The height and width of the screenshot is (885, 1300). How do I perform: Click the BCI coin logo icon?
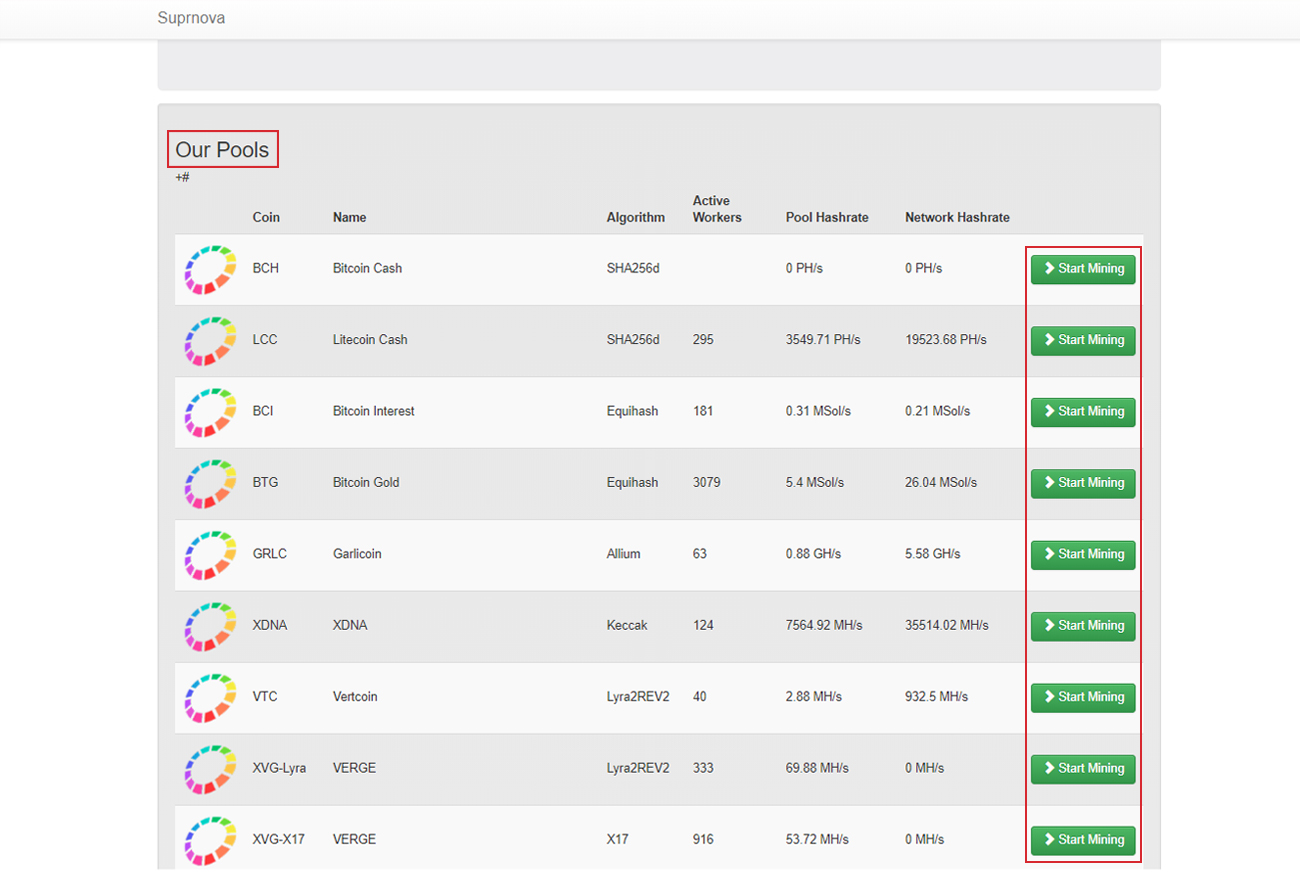(210, 412)
